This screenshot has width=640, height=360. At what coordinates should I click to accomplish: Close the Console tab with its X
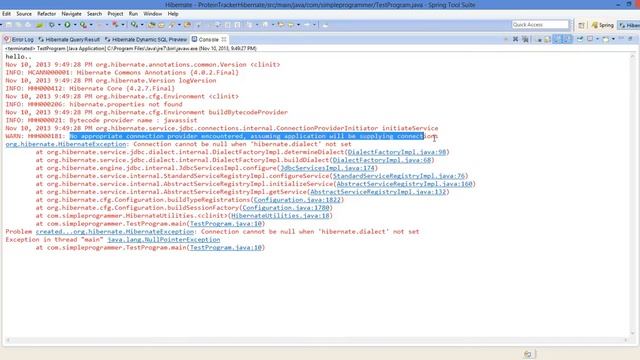224,39
